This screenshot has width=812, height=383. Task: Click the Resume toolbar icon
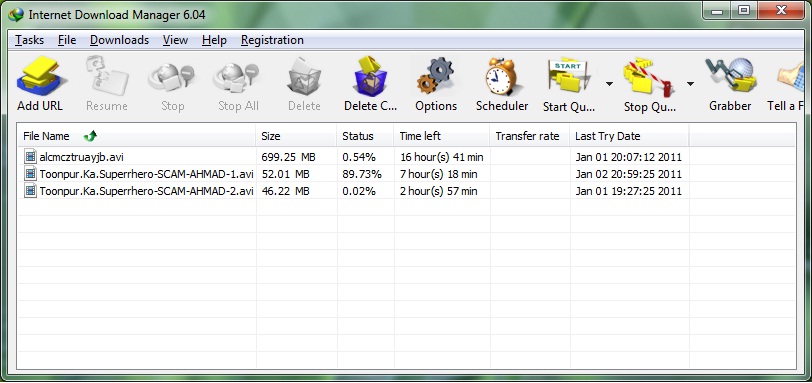(107, 76)
